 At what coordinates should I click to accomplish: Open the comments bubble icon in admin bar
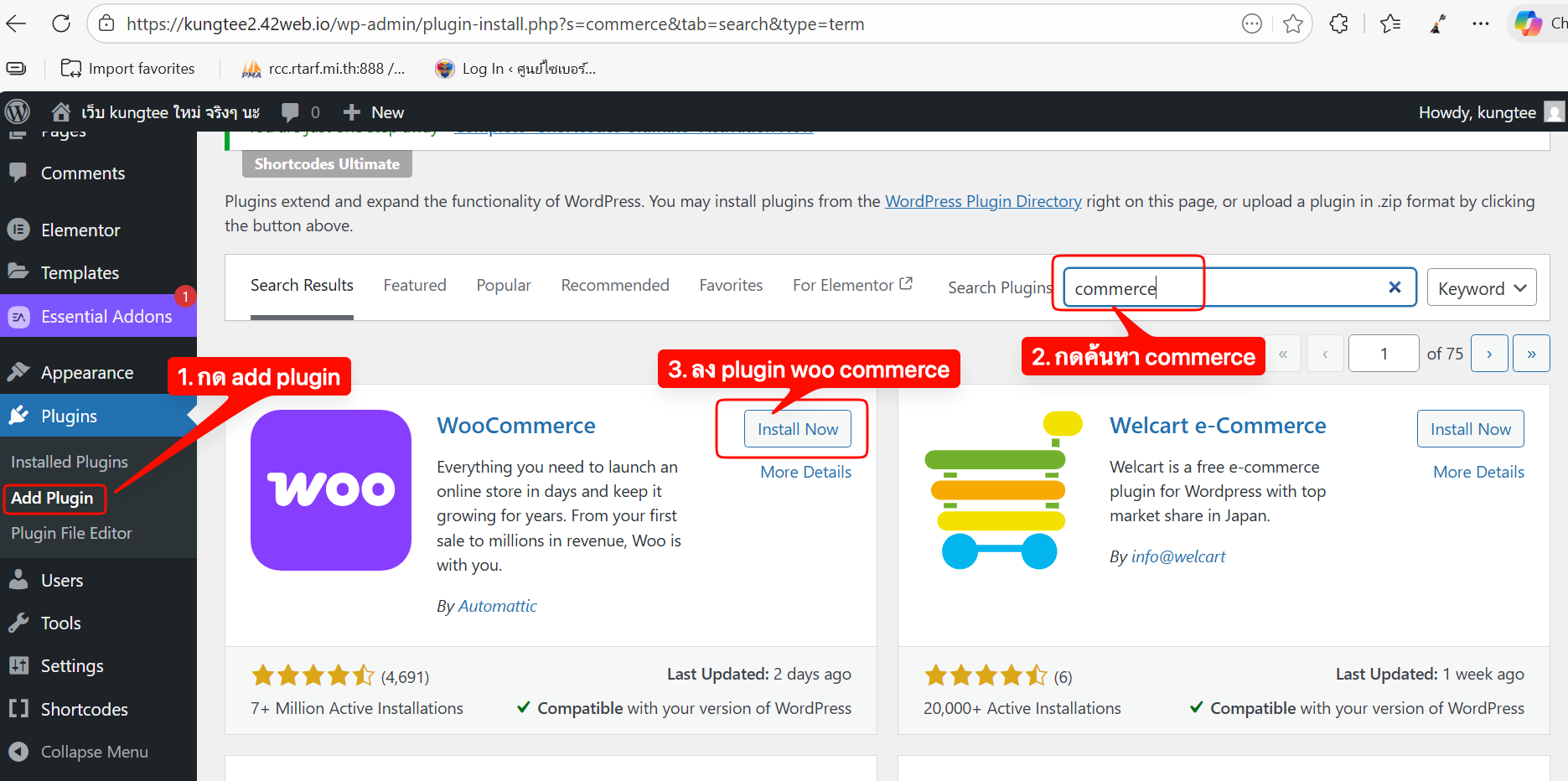tap(290, 112)
